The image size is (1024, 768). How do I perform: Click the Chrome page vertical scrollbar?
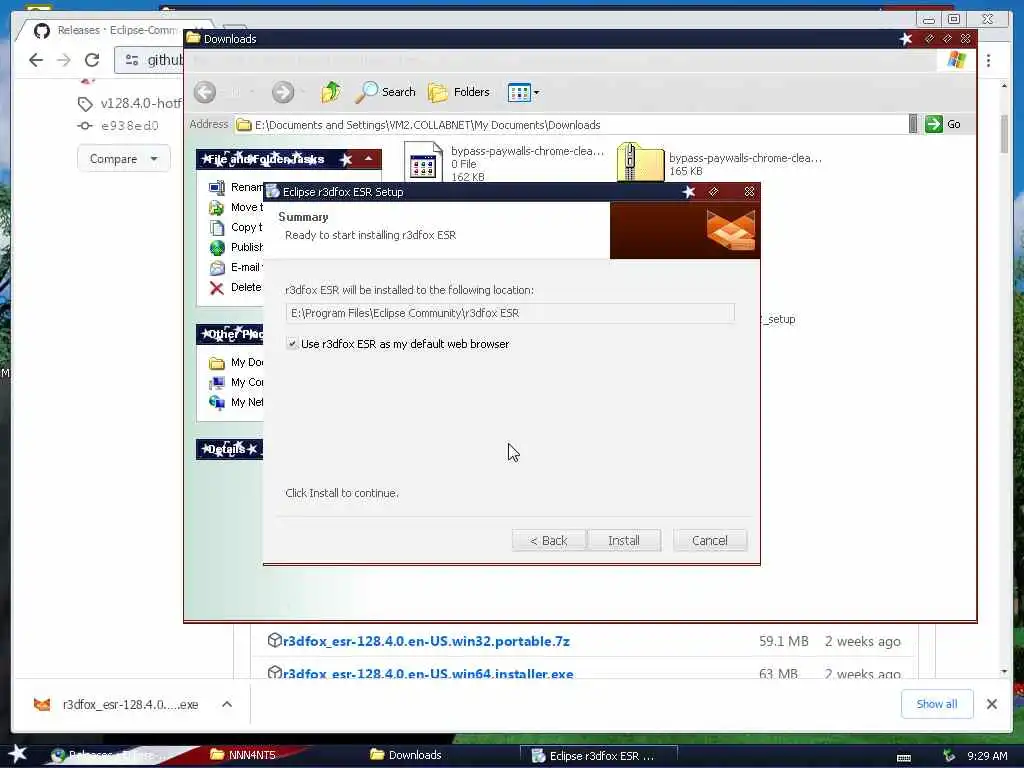click(x=1004, y=134)
